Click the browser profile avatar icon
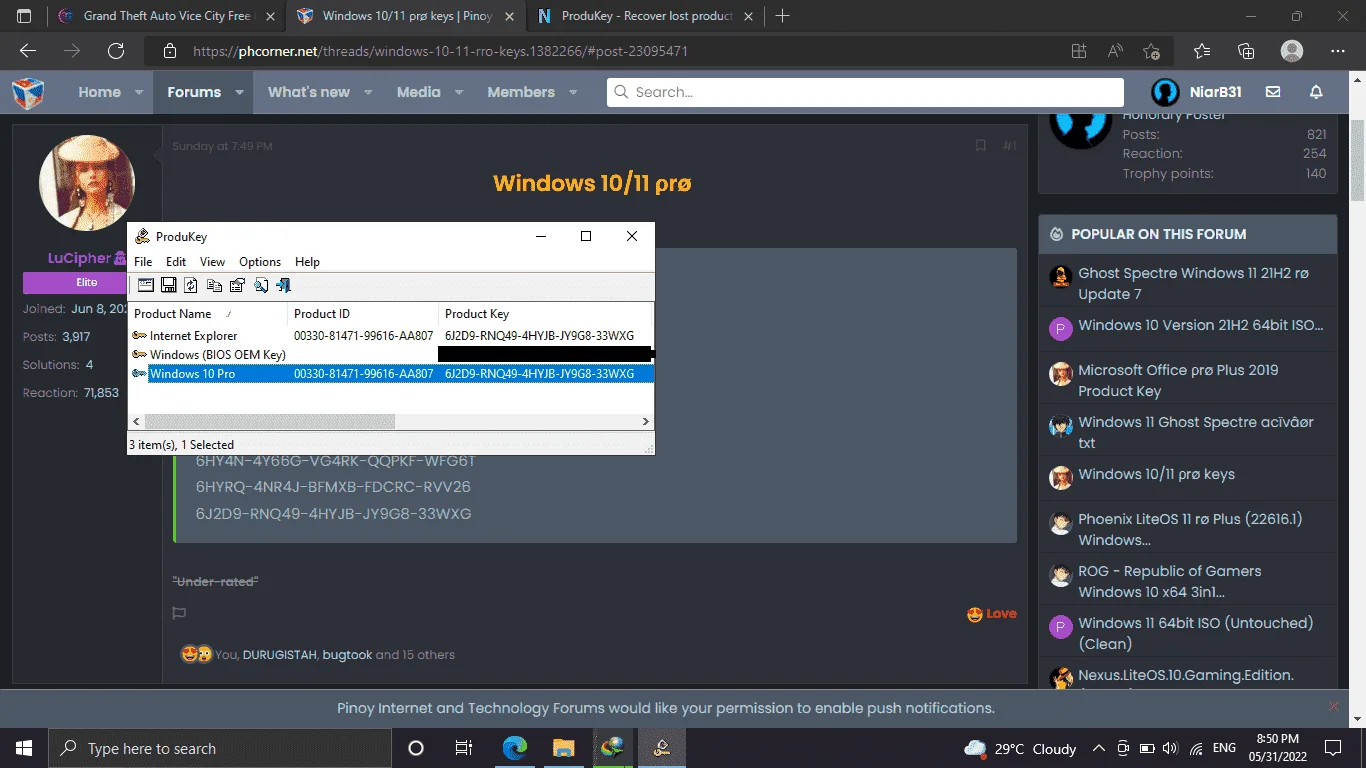 coord(1292,51)
